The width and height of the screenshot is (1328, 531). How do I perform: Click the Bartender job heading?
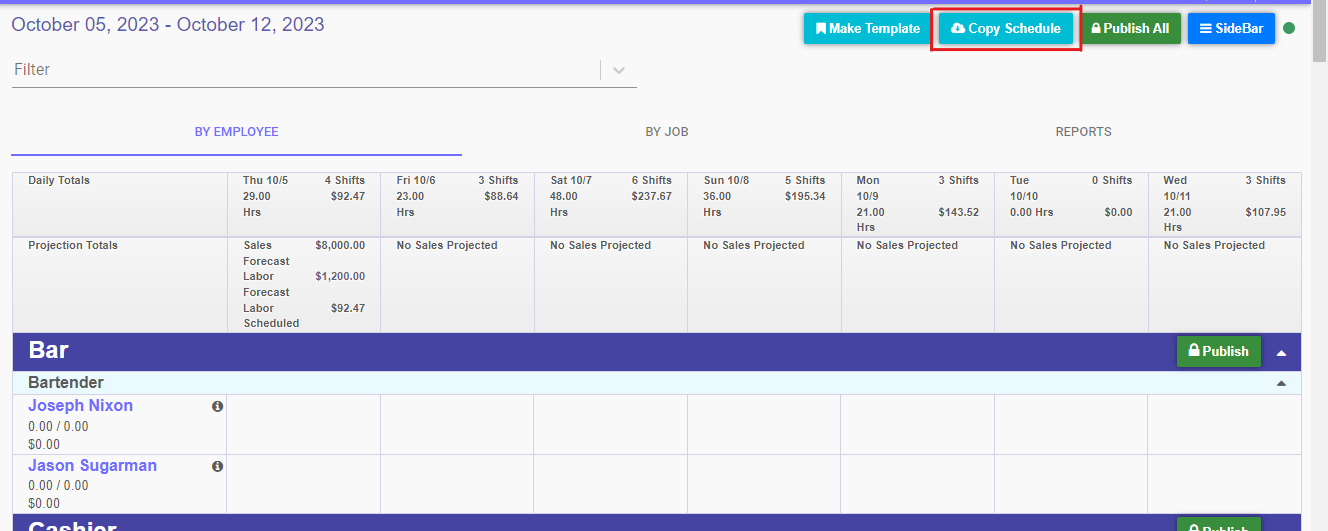click(x=66, y=383)
